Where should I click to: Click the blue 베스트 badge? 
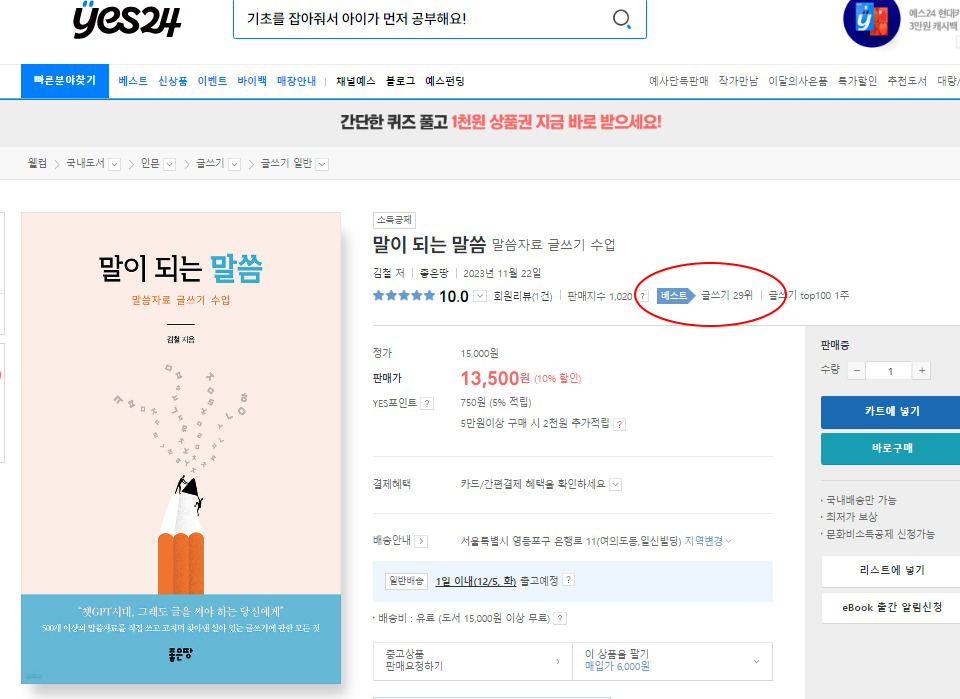tap(675, 296)
